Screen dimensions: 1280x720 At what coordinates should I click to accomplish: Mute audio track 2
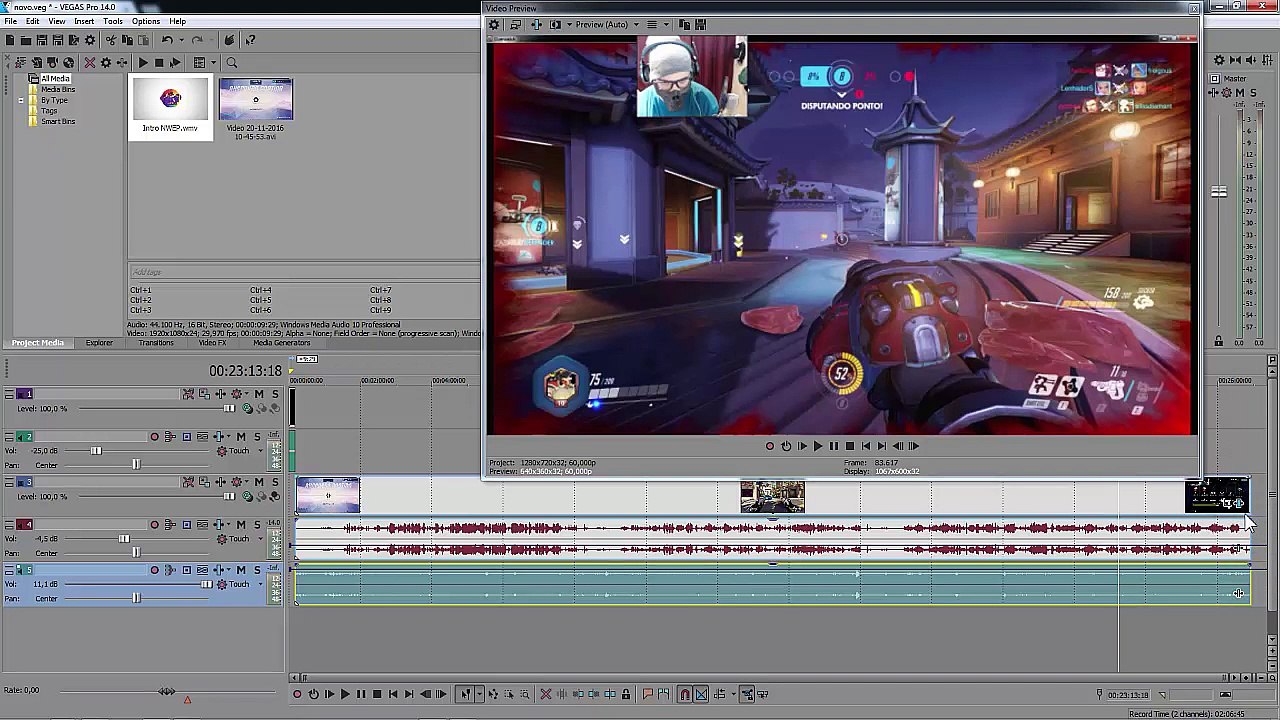(x=241, y=437)
